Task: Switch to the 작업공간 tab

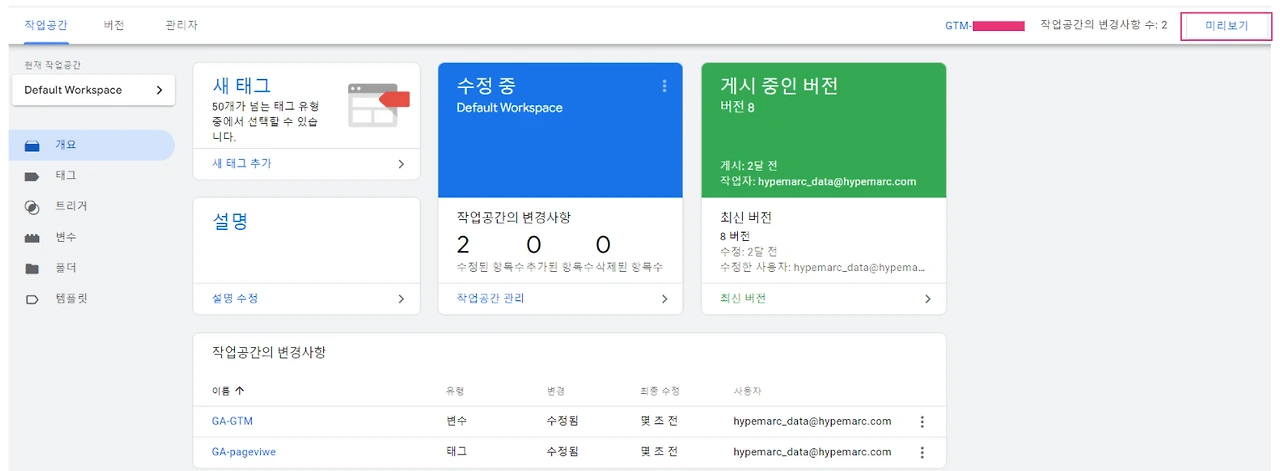Action: click(46, 25)
